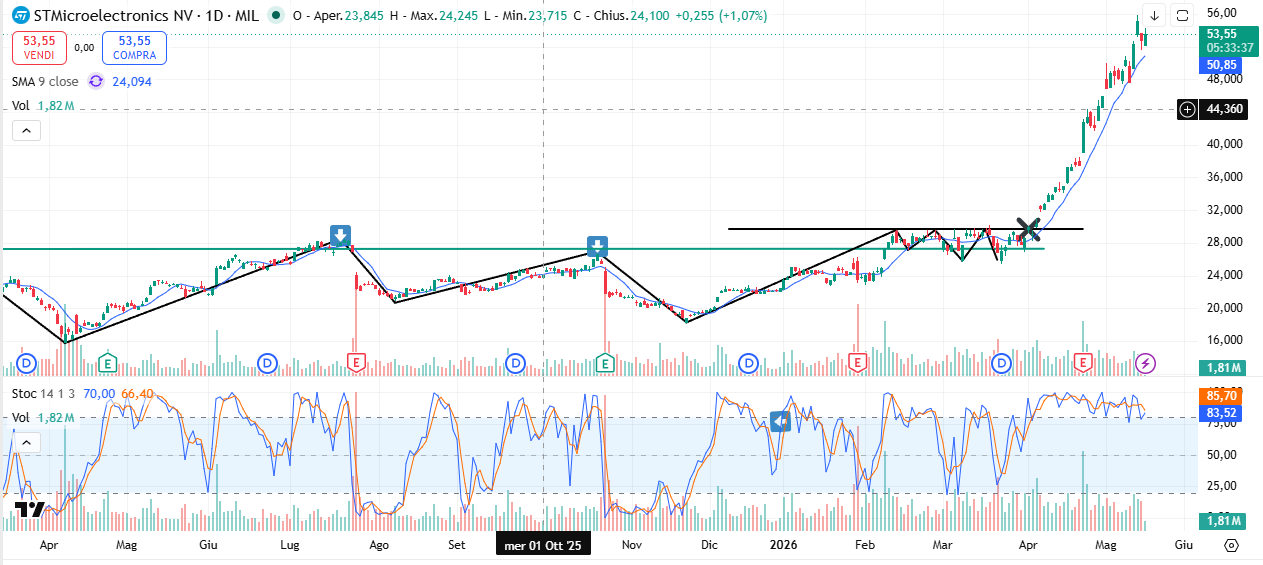Click the blue left-arrow marker in the Stoc pane
The height and width of the screenshot is (565, 1263).
pyautogui.click(x=781, y=422)
